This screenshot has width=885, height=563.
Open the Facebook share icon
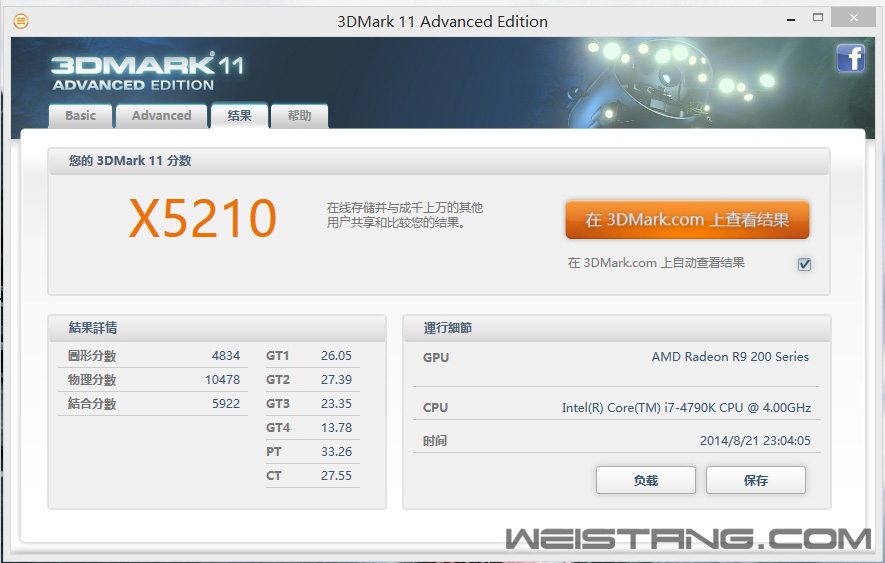(851, 58)
